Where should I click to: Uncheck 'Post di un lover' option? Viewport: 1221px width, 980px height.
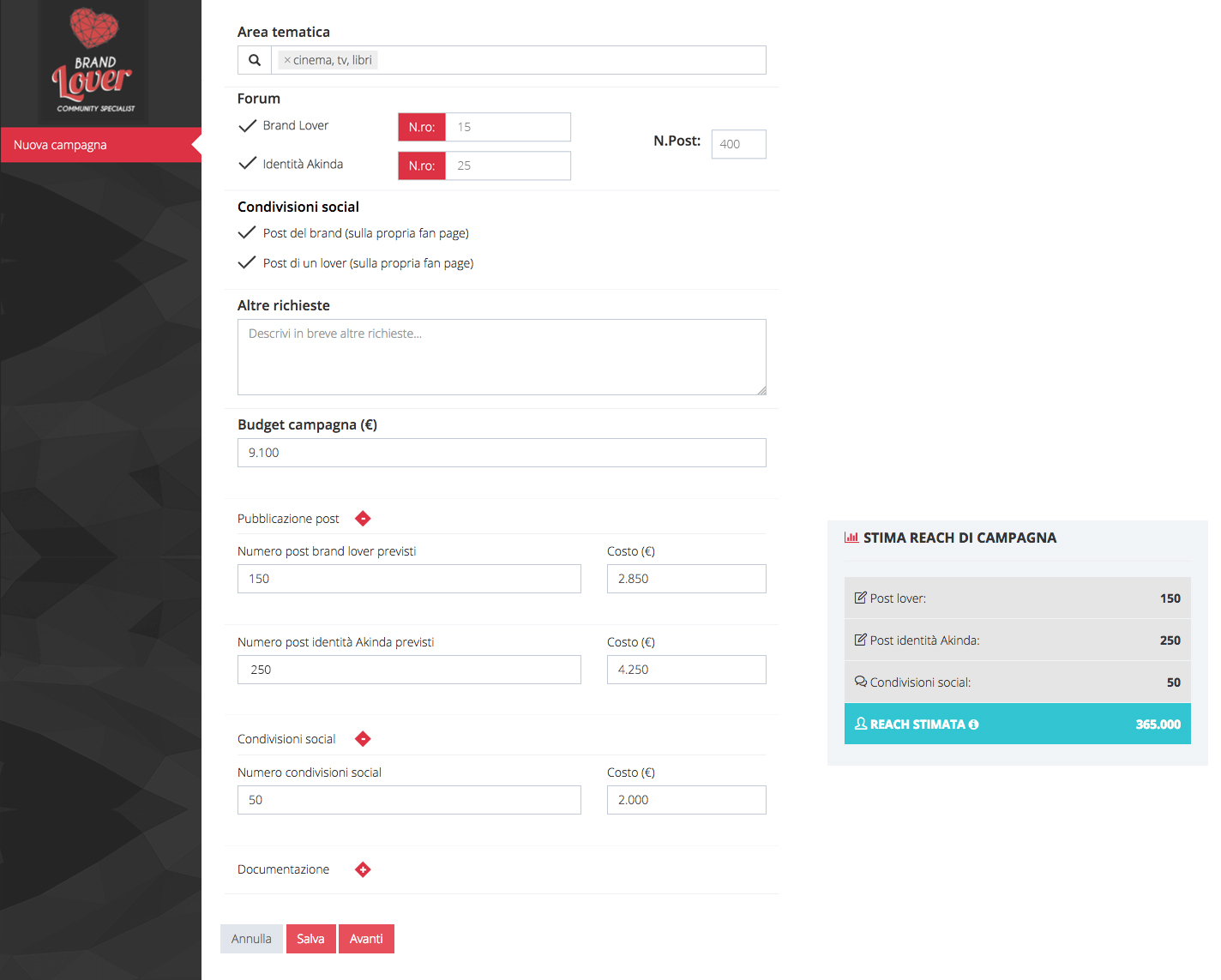247,262
